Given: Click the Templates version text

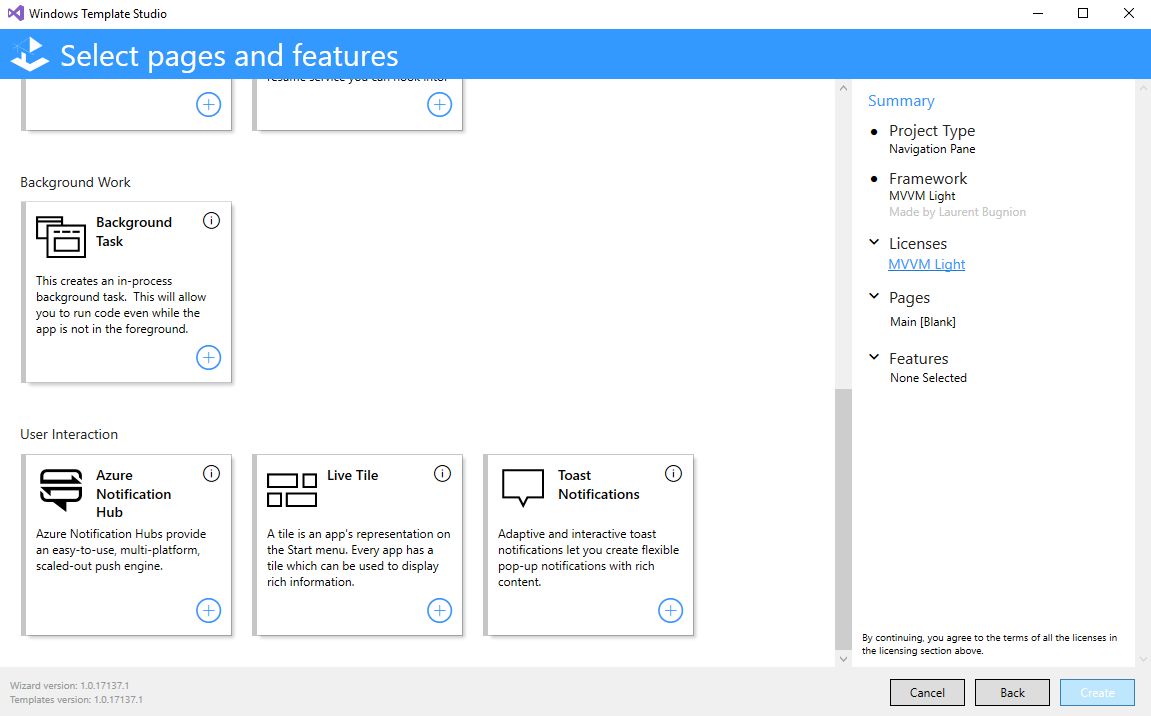Looking at the screenshot, I should pos(76,700).
